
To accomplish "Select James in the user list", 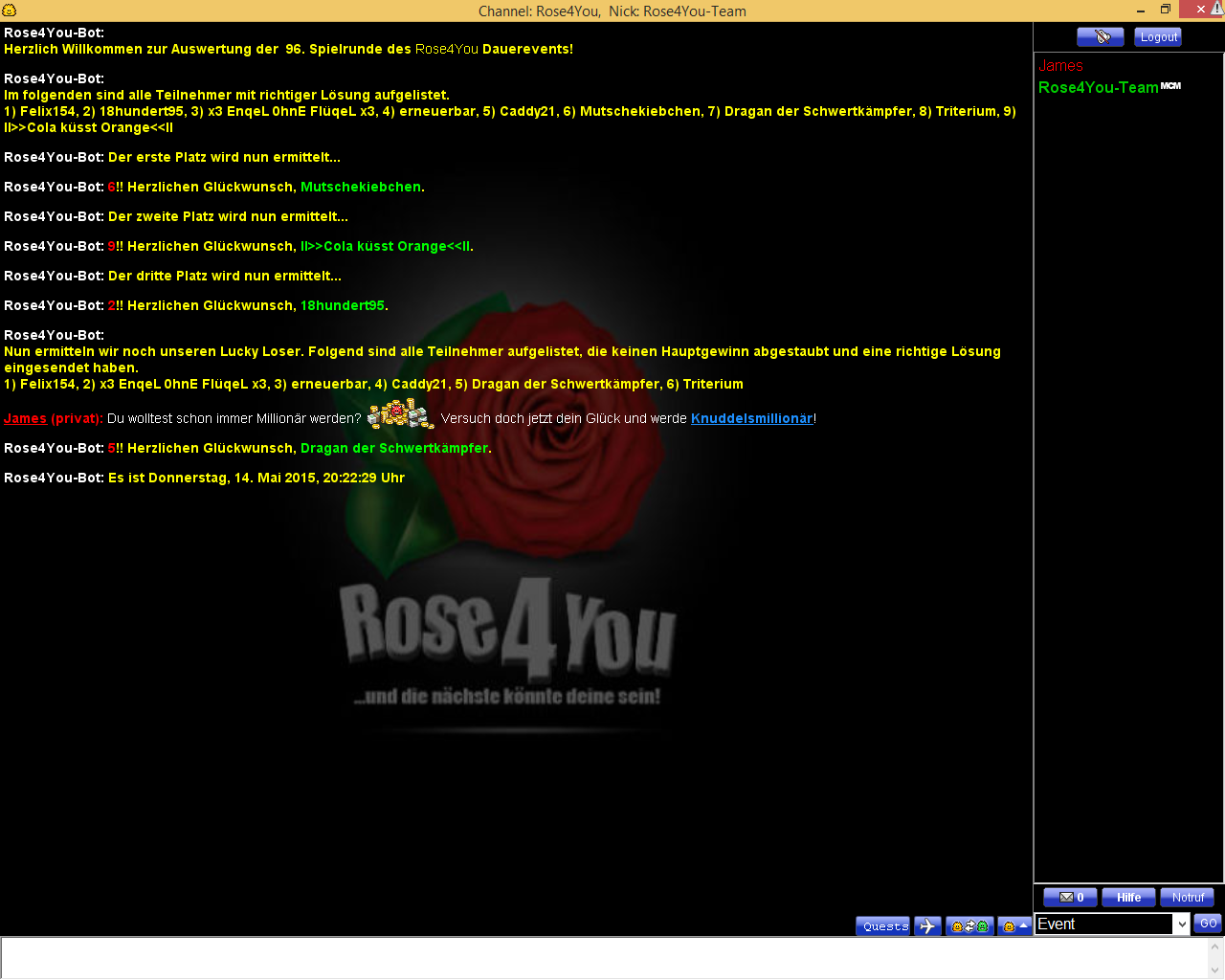I will (1060, 66).
